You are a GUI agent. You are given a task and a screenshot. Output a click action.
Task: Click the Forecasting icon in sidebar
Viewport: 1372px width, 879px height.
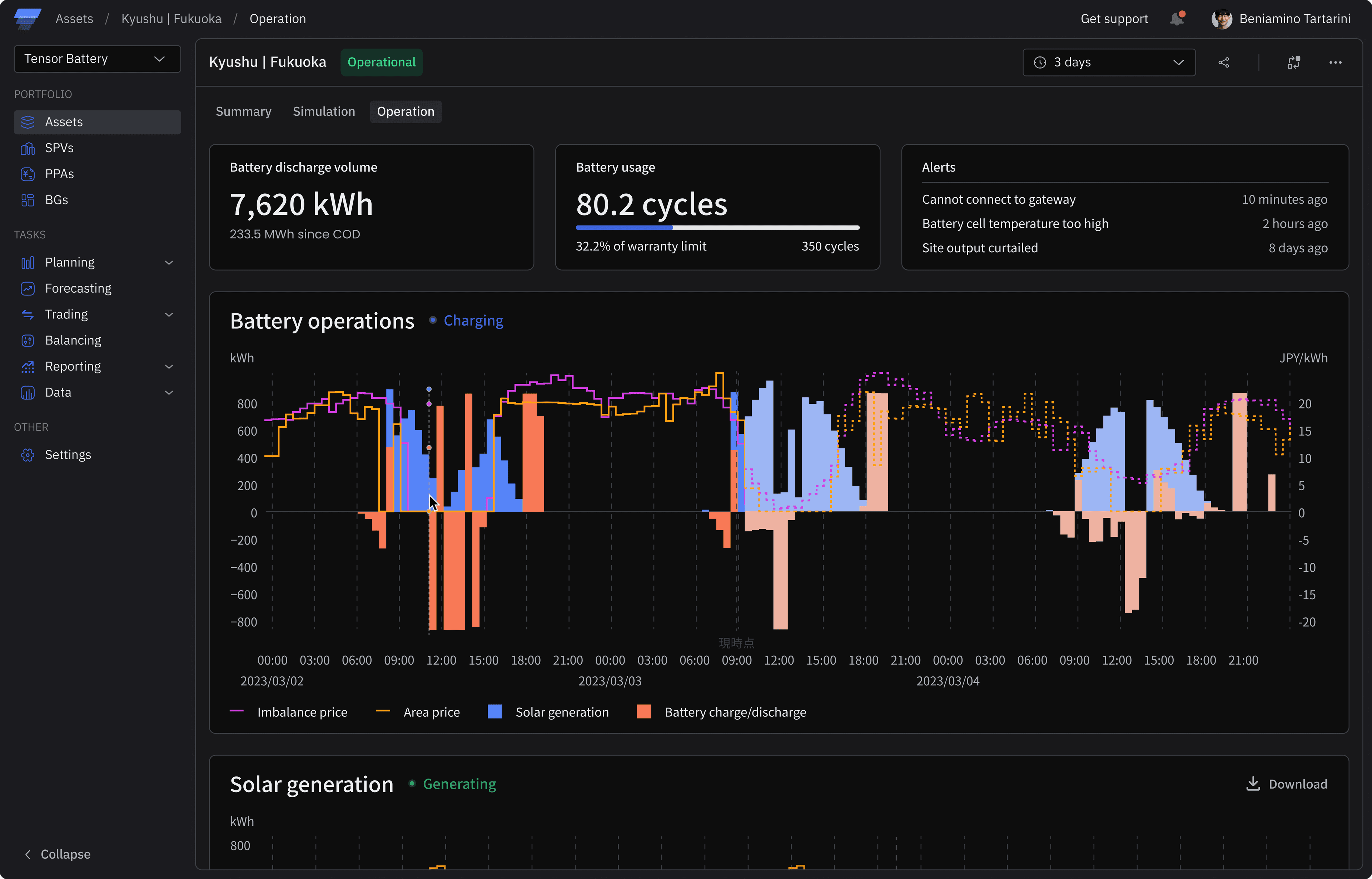(x=27, y=288)
